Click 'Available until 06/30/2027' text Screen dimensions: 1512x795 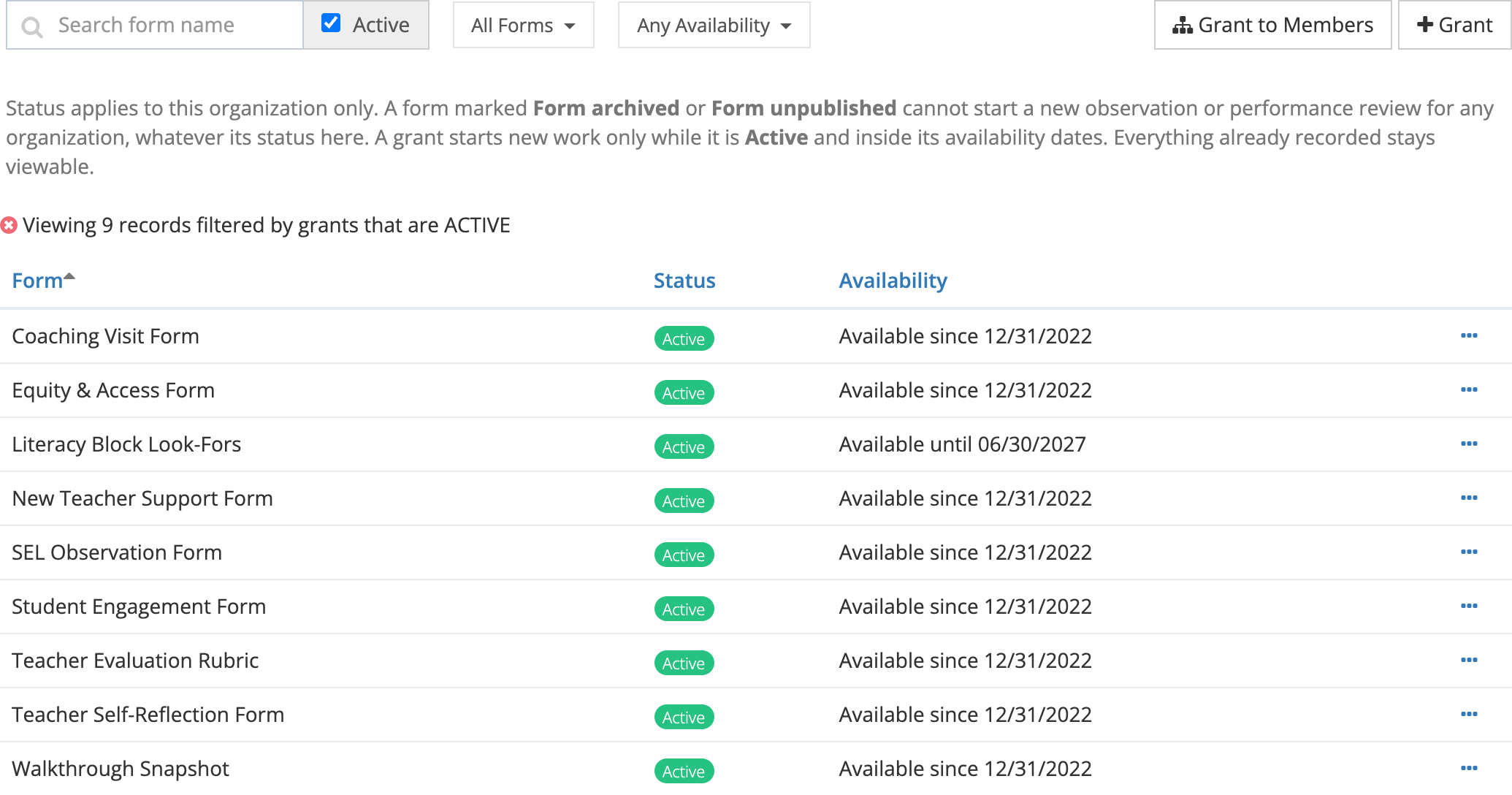(962, 444)
